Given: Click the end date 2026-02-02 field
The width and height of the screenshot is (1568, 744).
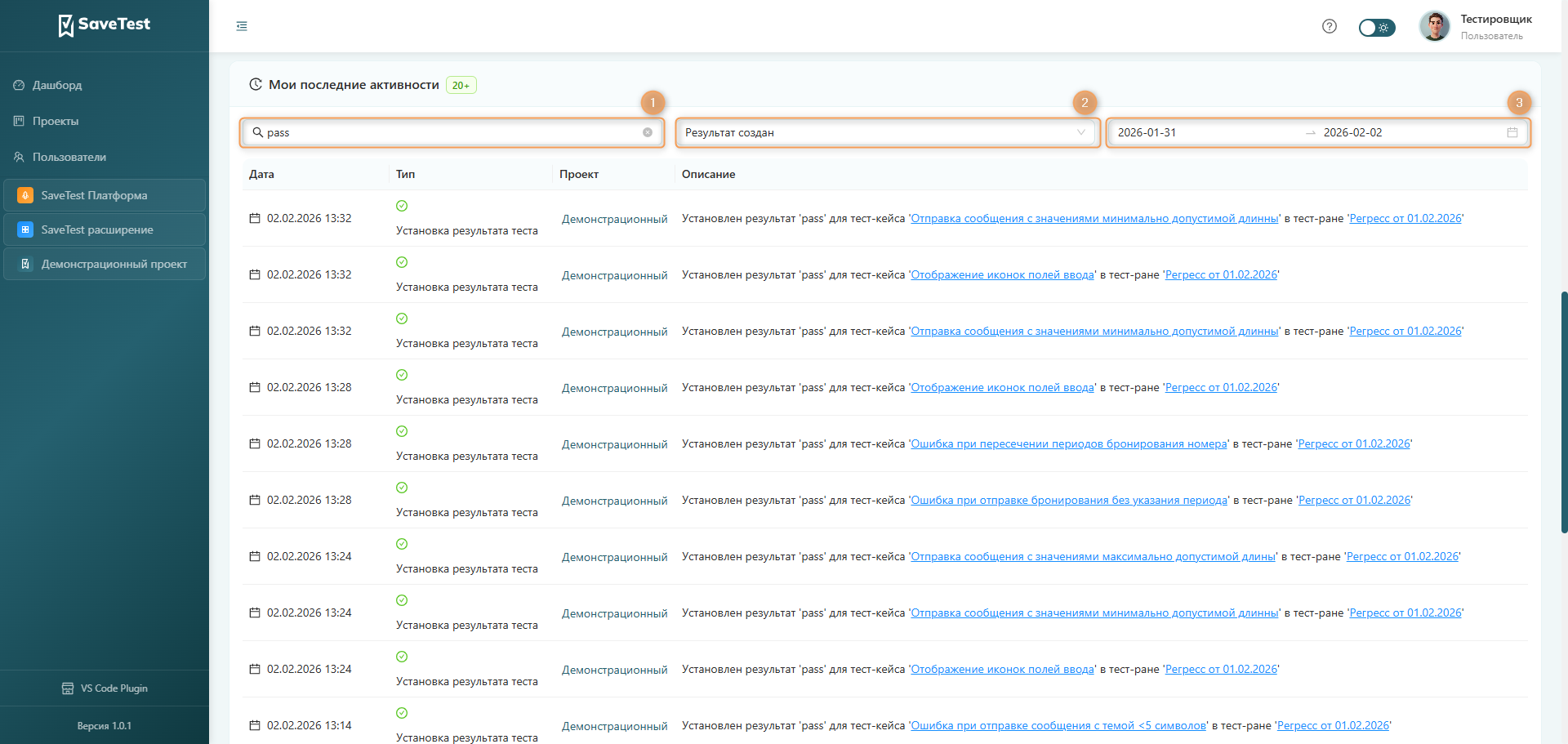Looking at the screenshot, I should [1352, 132].
